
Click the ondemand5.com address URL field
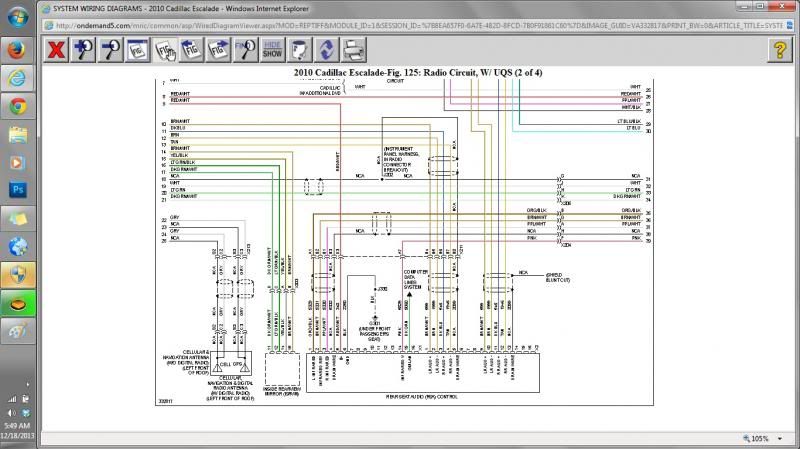point(418,26)
